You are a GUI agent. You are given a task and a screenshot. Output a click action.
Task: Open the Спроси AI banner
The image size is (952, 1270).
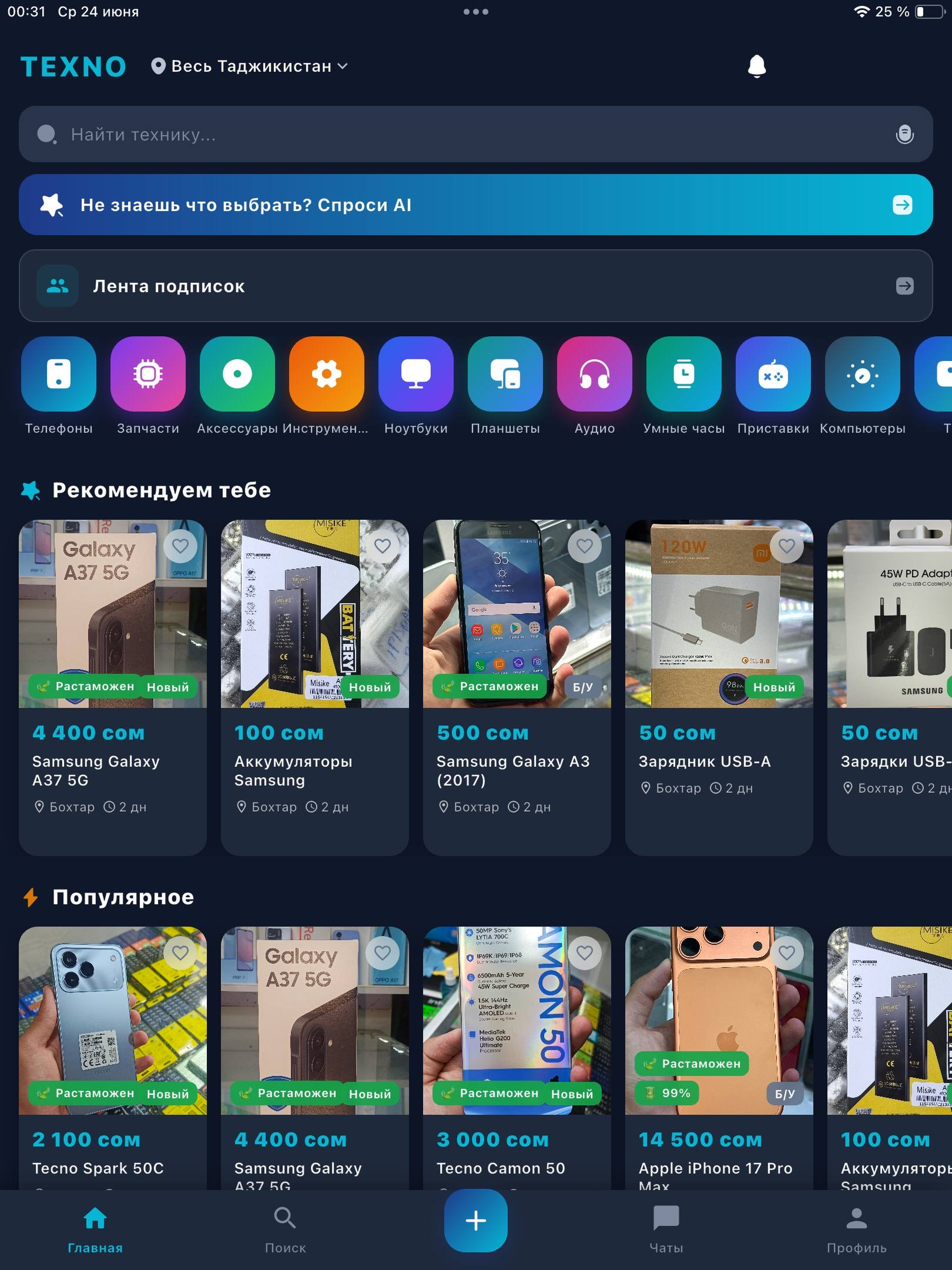coord(476,205)
